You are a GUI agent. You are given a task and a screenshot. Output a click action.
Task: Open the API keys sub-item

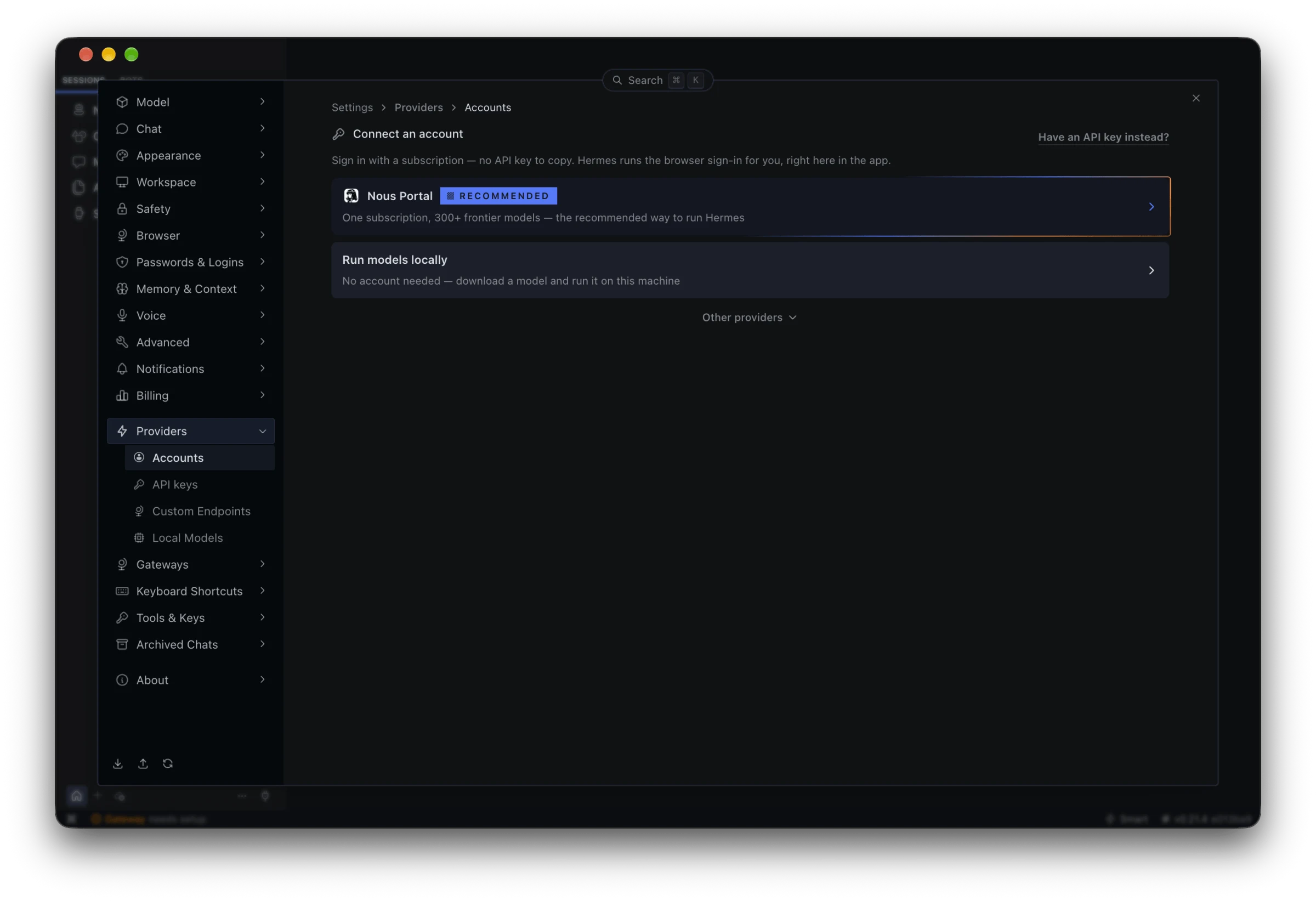click(x=200, y=484)
